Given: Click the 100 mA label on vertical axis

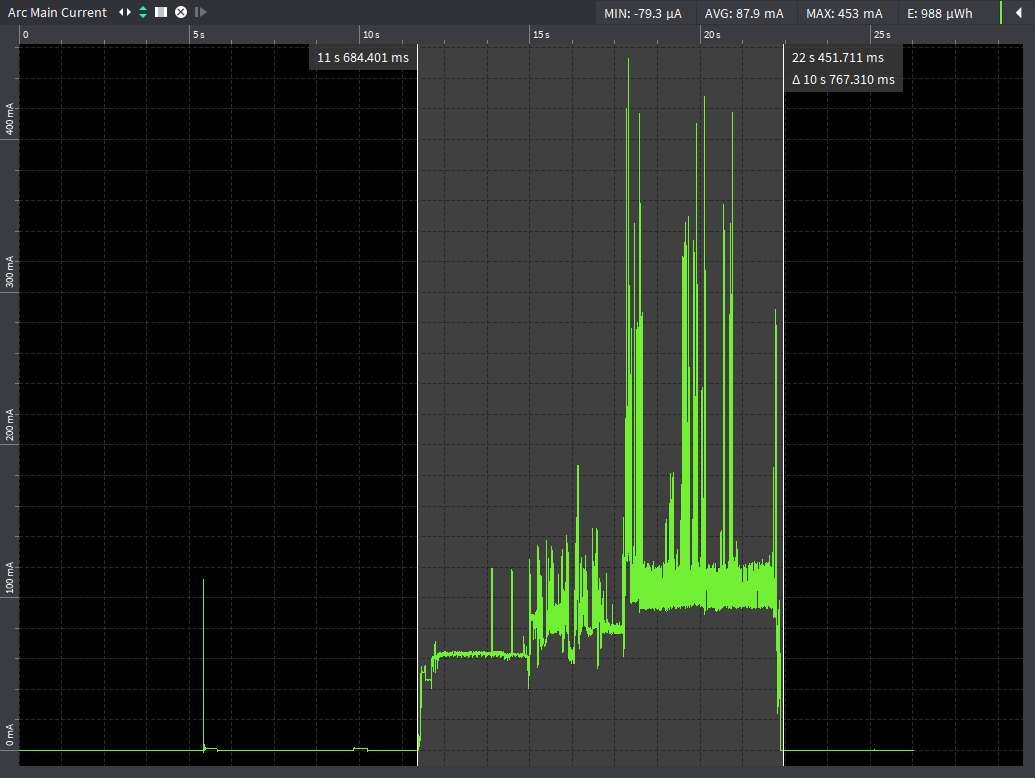Looking at the screenshot, I should point(9,577).
